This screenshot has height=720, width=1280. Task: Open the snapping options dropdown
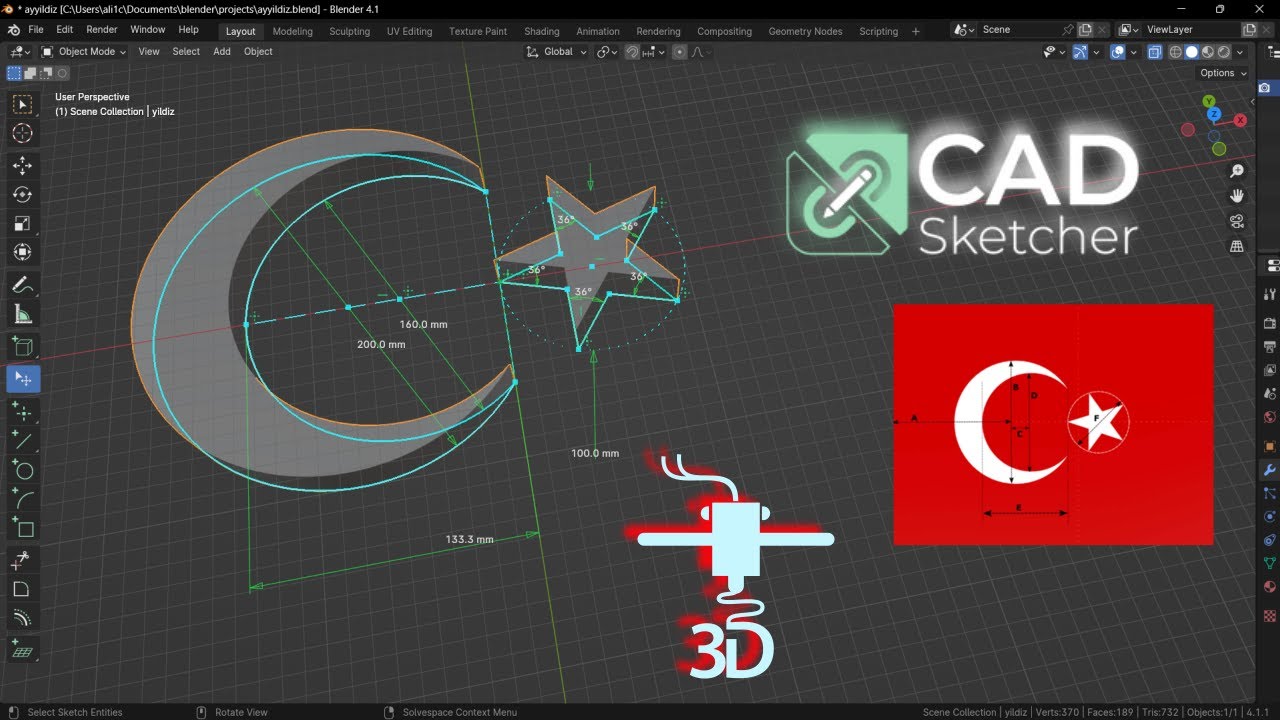pyautogui.click(x=655, y=51)
